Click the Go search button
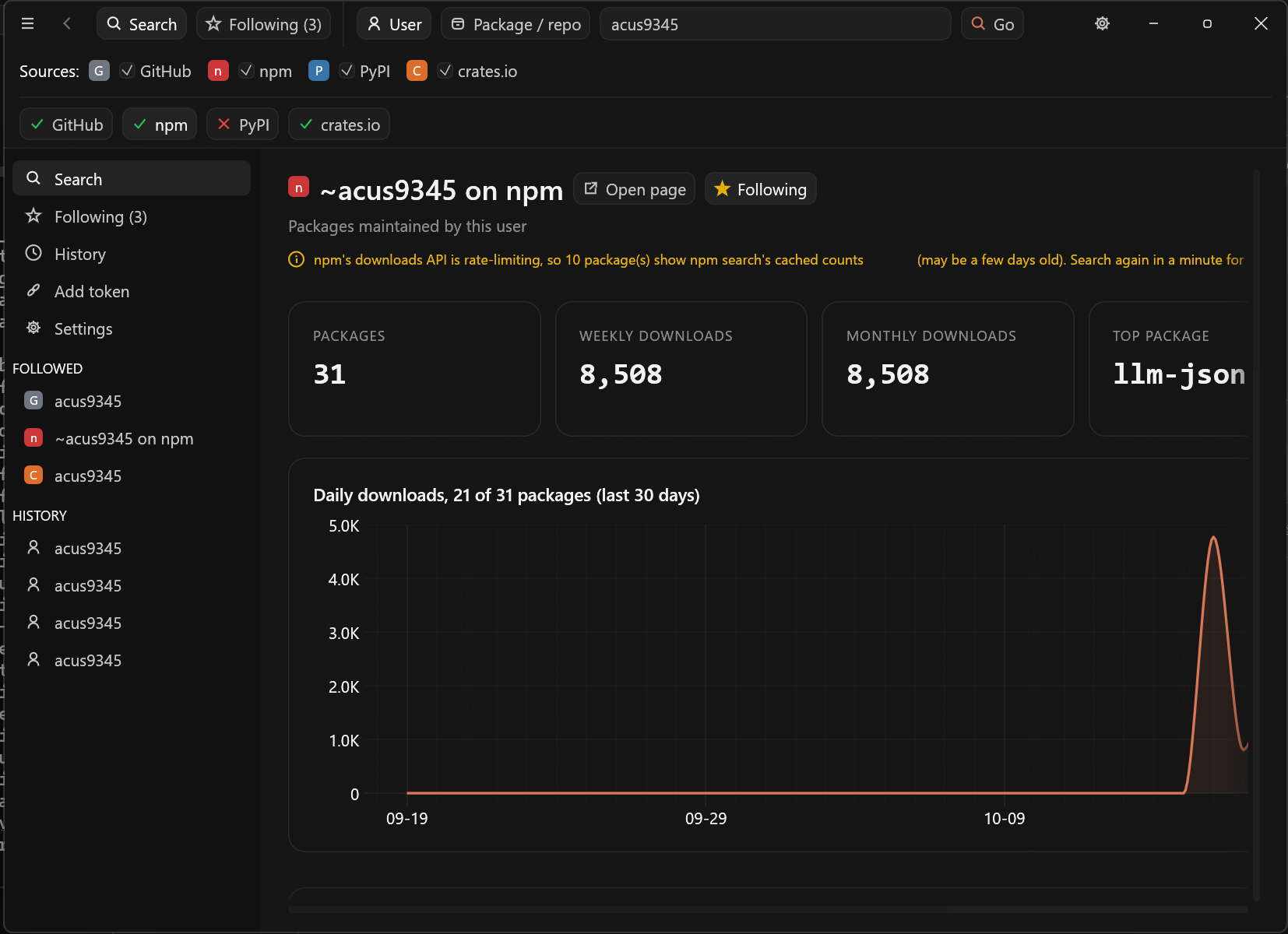The height and width of the screenshot is (934, 1288). tap(992, 24)
